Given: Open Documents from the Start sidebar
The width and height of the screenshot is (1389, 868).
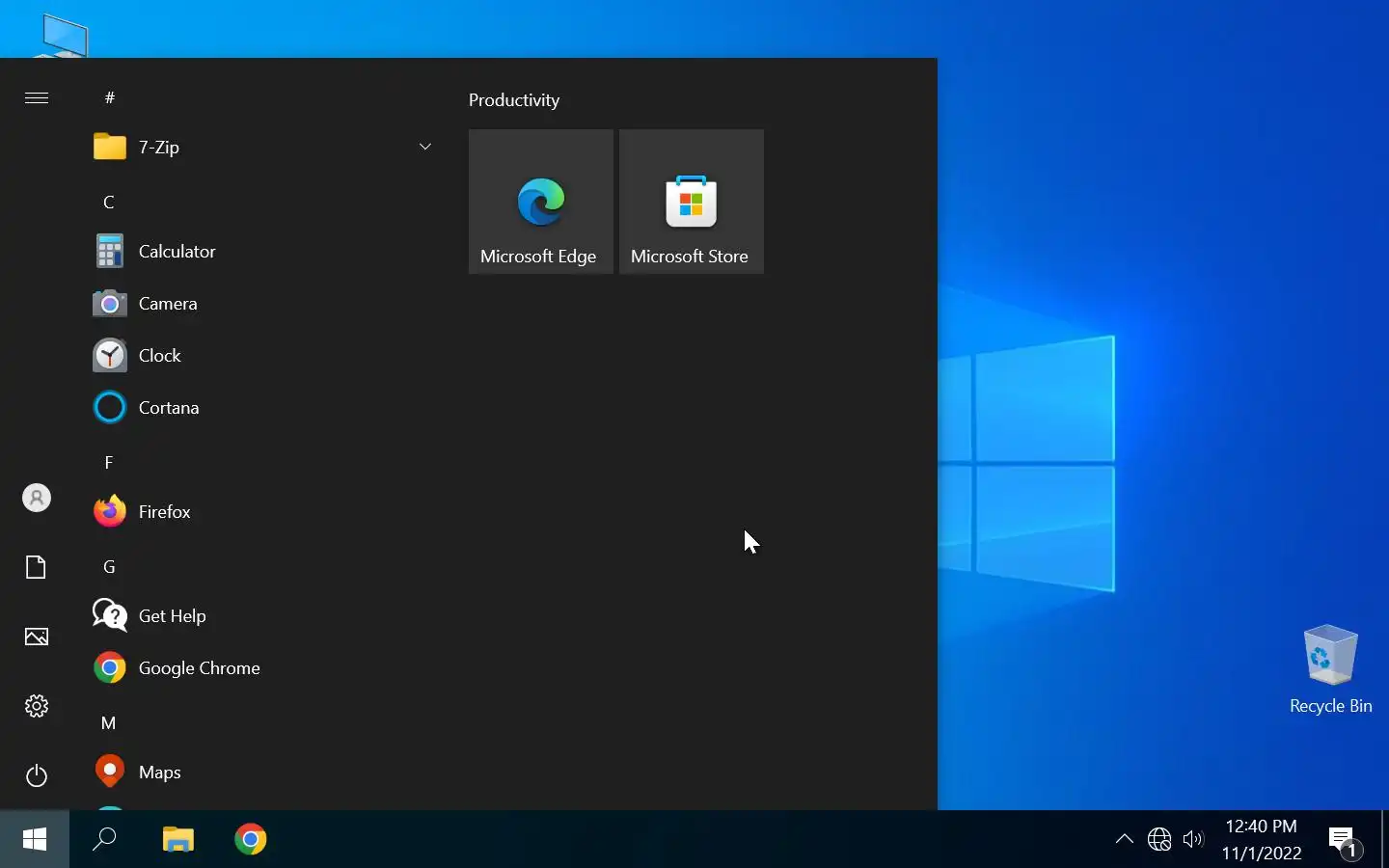Looking at the screenshot, I should point(37,567).
